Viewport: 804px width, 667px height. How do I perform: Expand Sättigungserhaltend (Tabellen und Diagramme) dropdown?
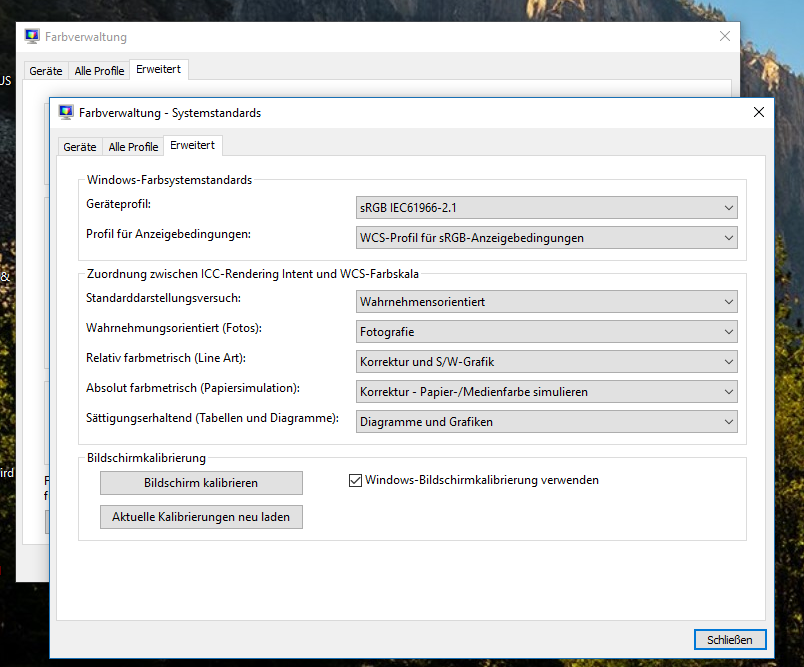click(x=547, y=421)
